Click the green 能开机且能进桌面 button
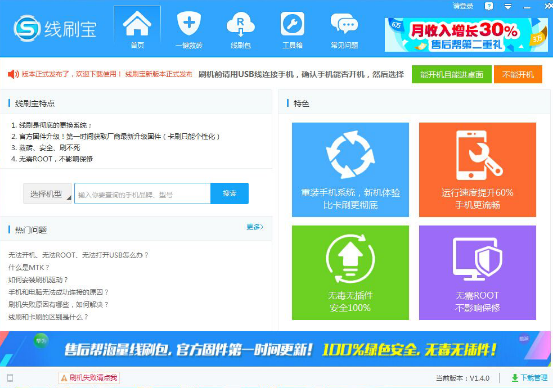Screen dimensions: 554x389 tap(452, 74)
